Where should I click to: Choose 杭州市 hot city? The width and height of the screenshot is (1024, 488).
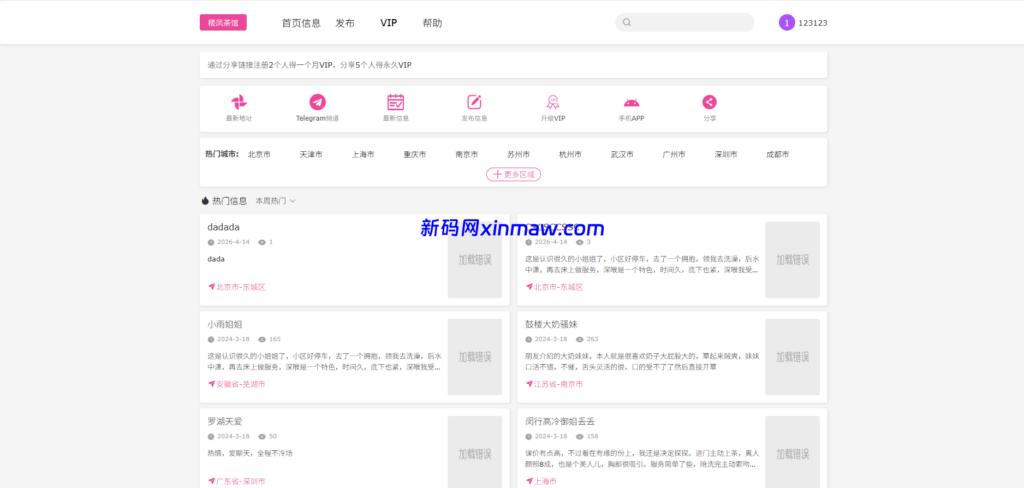click(x=570, y=155)
